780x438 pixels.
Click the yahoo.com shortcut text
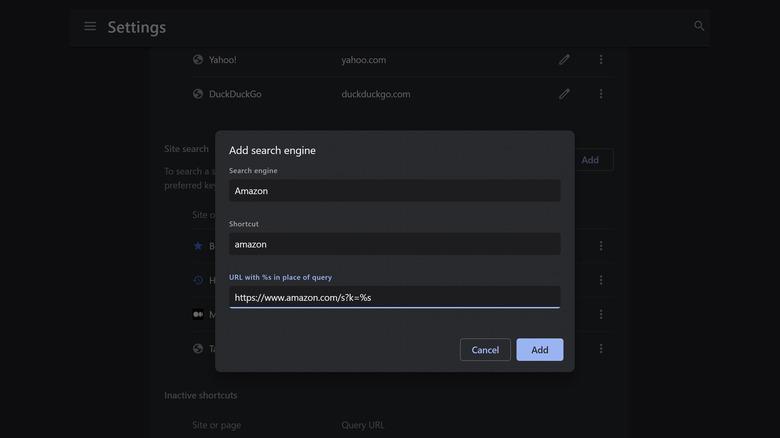[x=363, y=60]
